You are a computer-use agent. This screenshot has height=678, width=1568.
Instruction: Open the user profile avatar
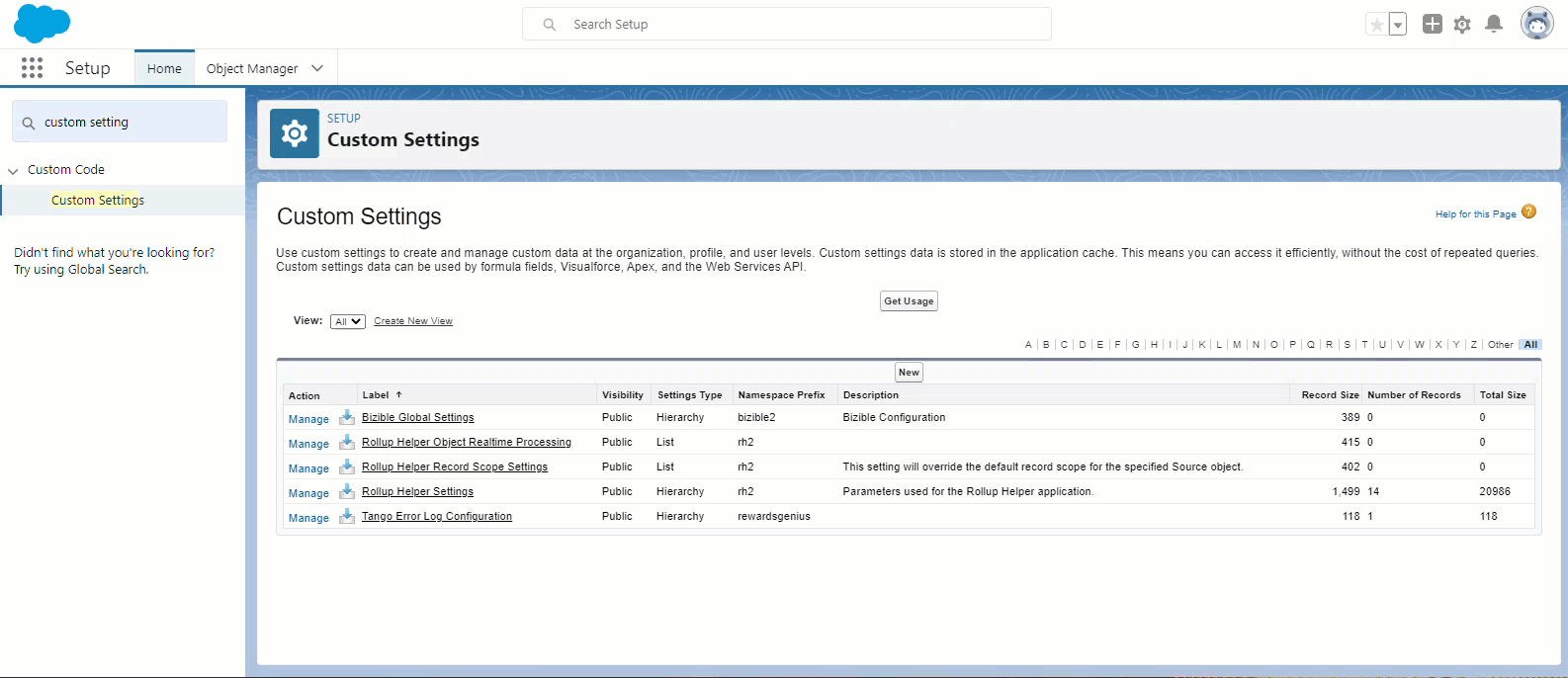point(1537,24)
